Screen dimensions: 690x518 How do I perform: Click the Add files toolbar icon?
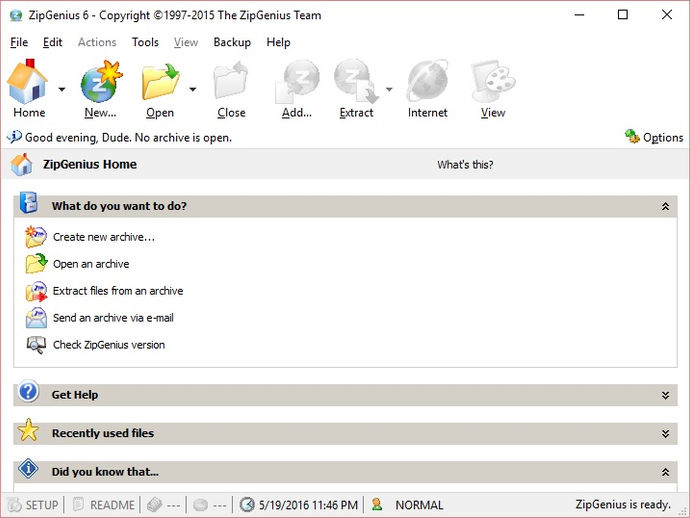(x=297, y=82)
